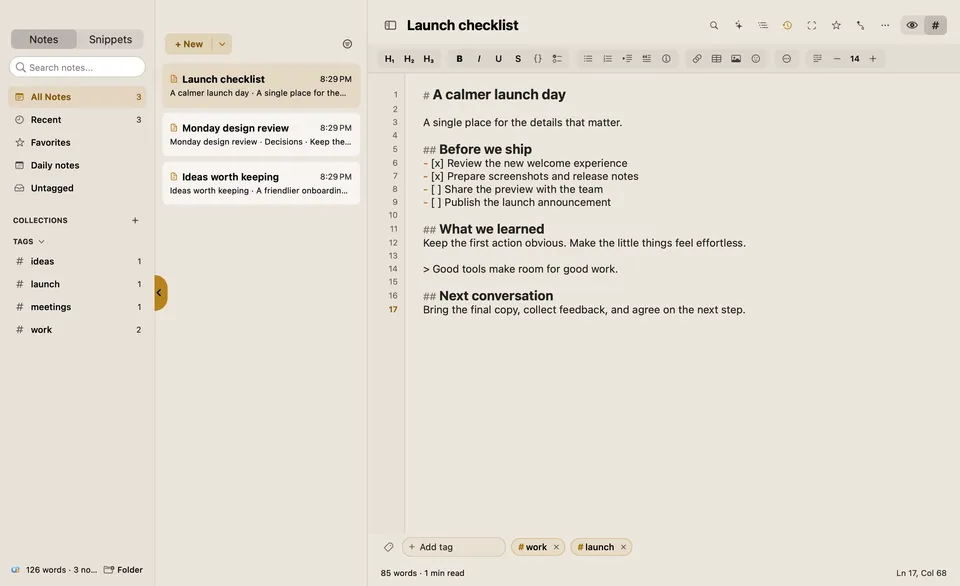This screenshot has width=960, height=586.
Task: Collapse the Tags section chevron
Action: [42, 242]
